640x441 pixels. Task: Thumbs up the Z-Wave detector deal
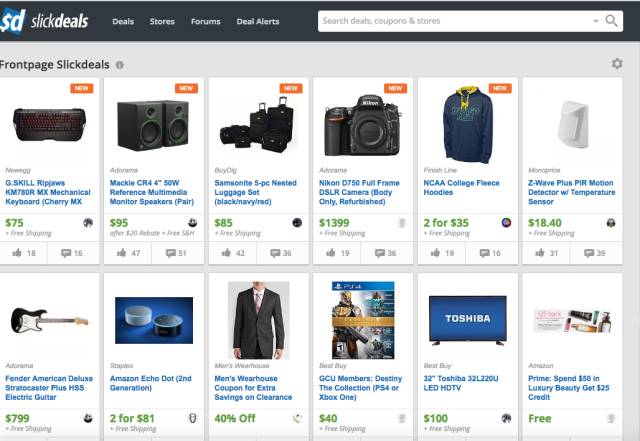tap(546, 253)
